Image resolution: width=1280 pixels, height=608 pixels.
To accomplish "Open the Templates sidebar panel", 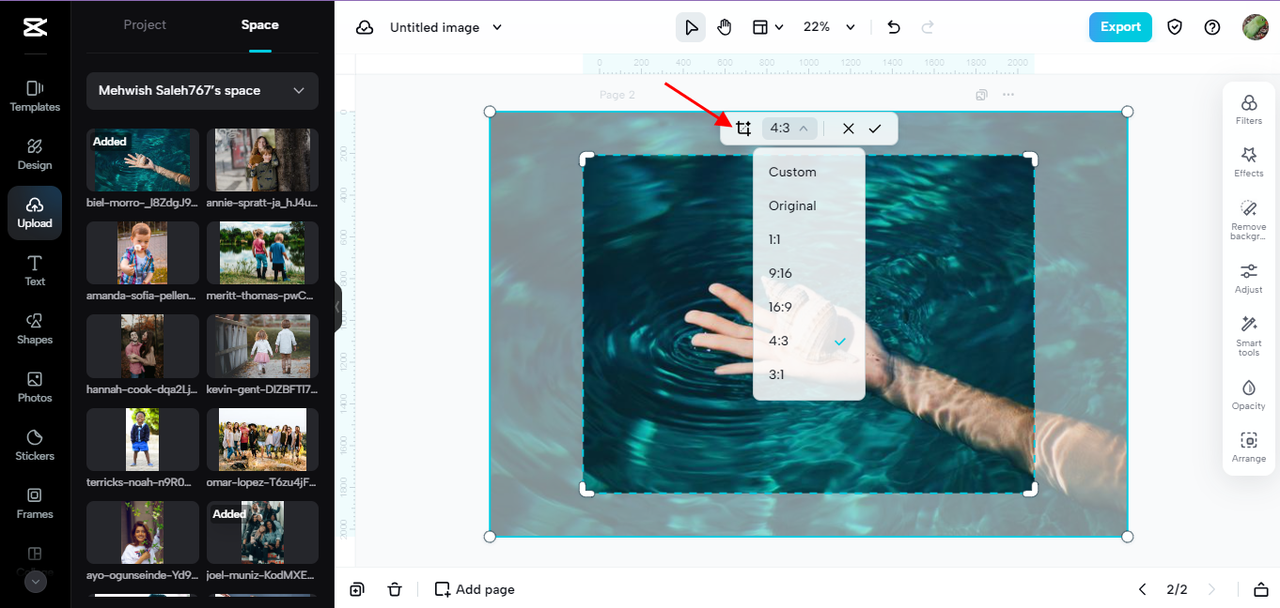I will click(x=35, y=96).
